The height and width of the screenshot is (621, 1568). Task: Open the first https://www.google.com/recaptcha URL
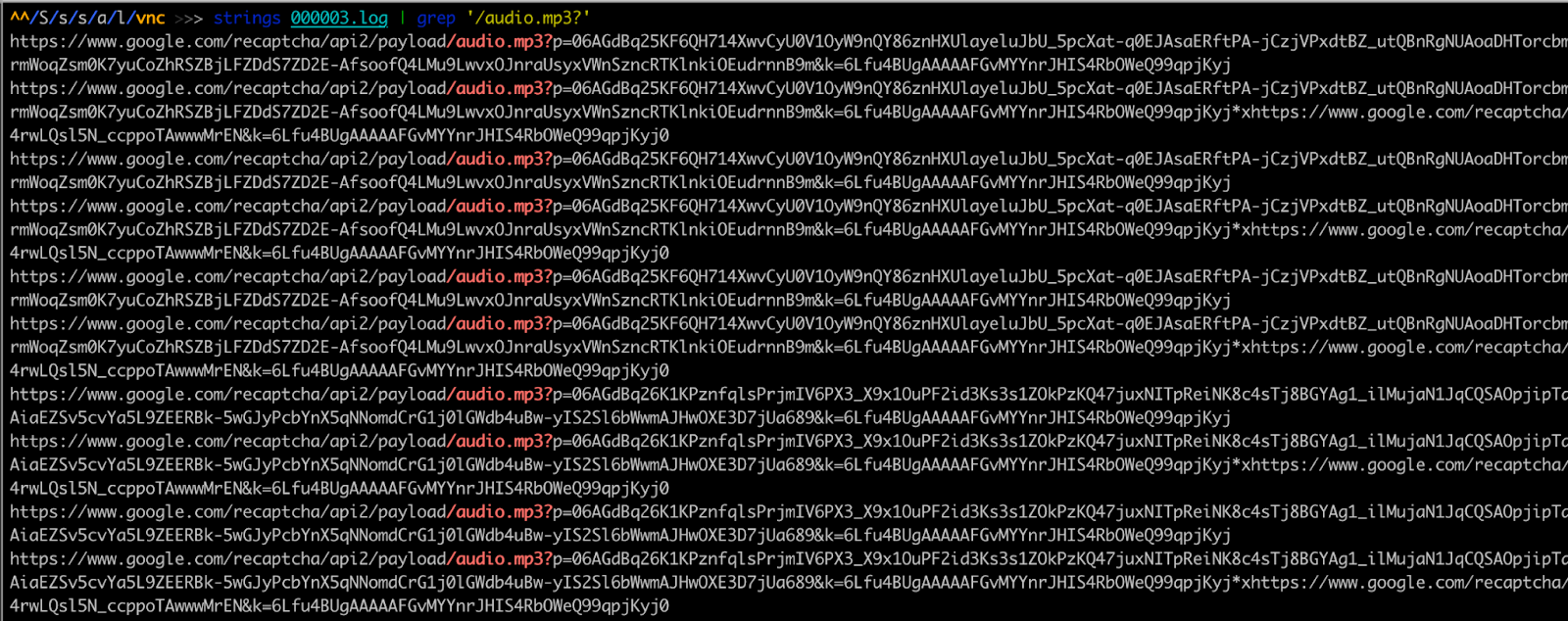(x=789, y=41)
